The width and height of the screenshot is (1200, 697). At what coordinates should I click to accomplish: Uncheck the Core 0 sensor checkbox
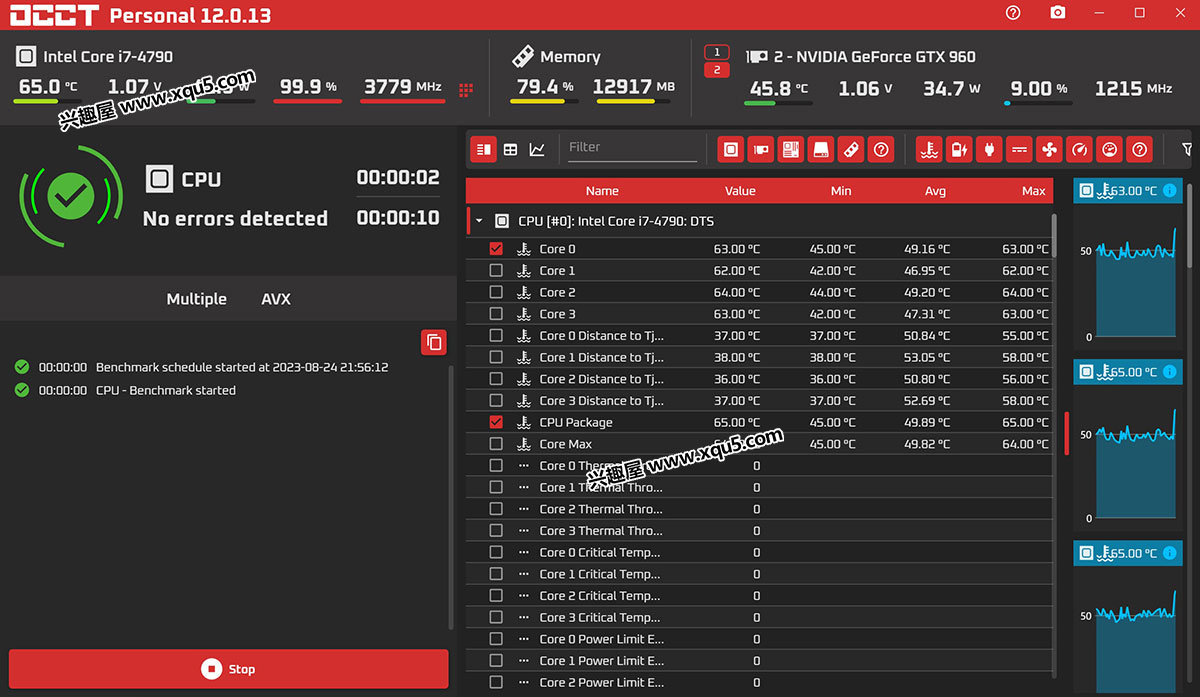click(496, 249)
